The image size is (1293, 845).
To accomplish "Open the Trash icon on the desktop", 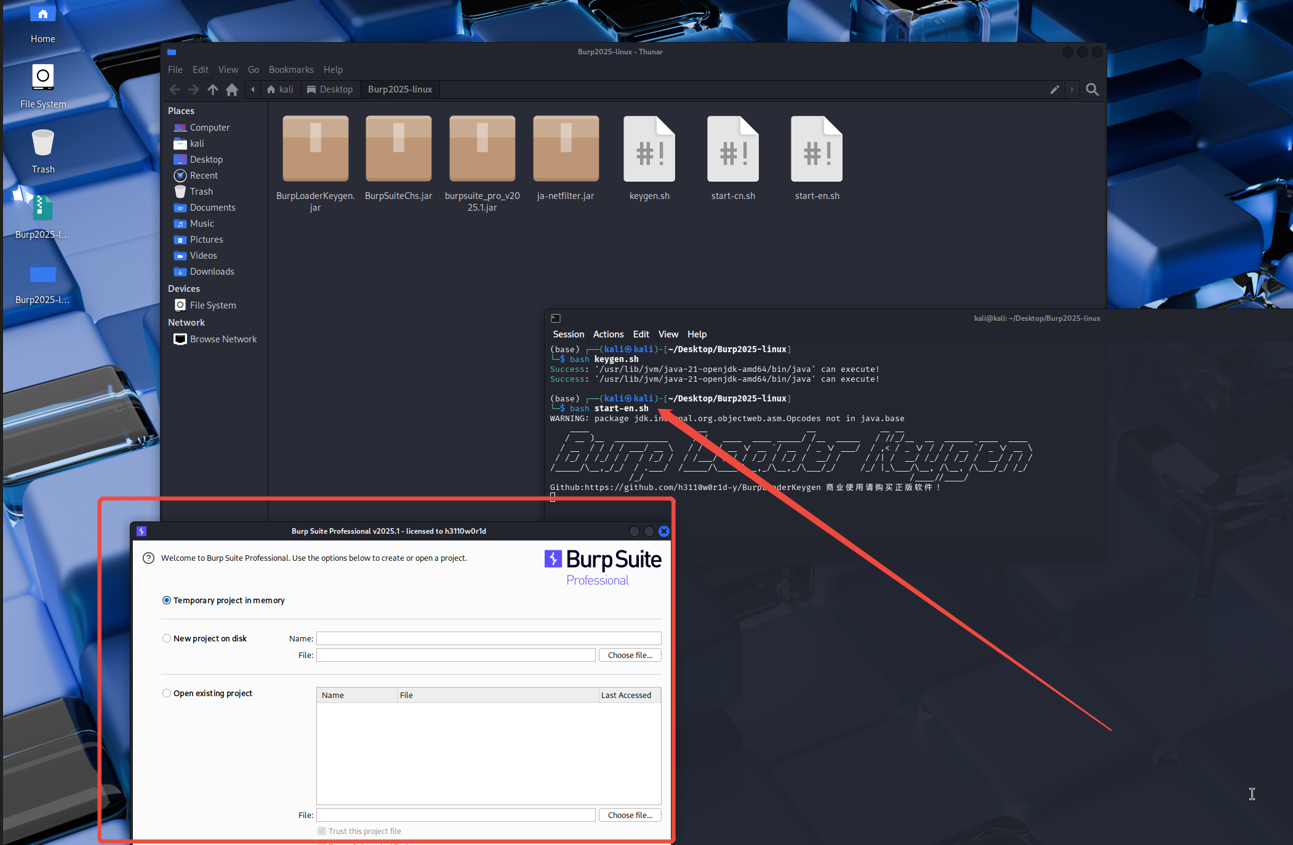I will point(42,146).
